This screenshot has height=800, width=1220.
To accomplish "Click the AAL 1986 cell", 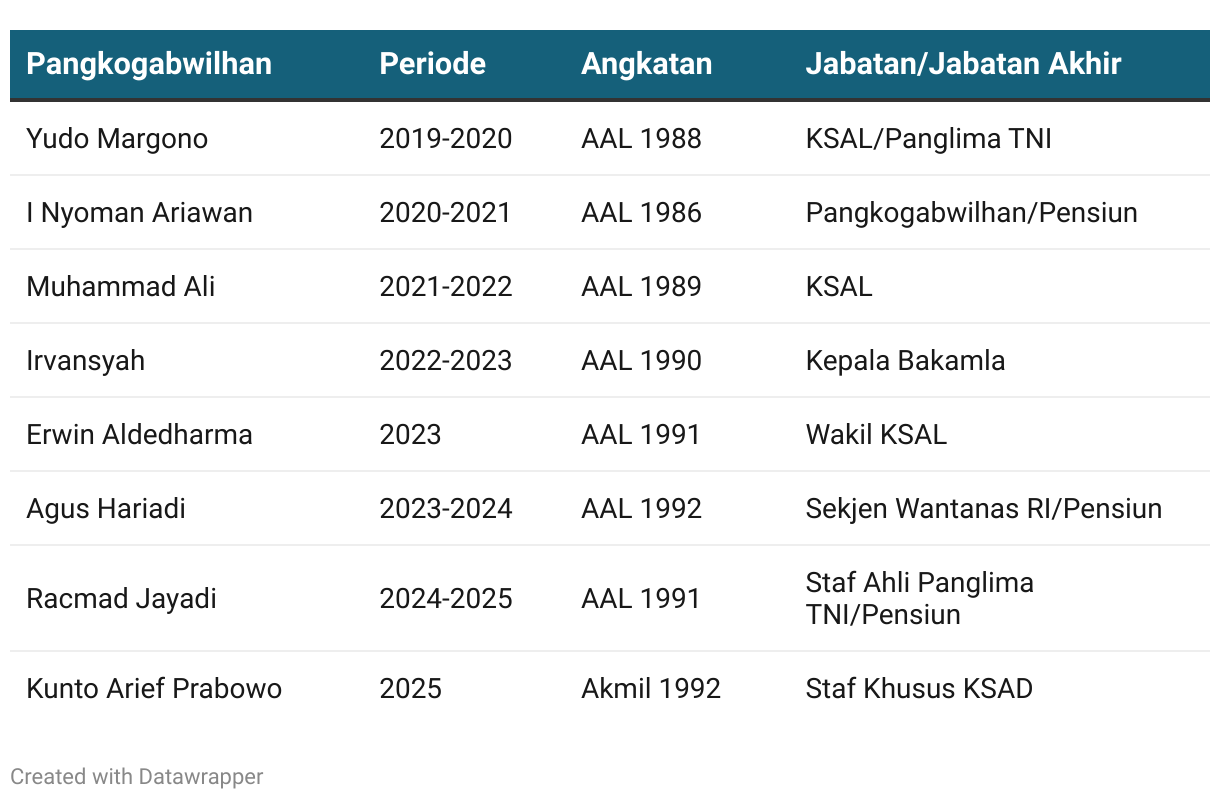I will pos(641,213).
